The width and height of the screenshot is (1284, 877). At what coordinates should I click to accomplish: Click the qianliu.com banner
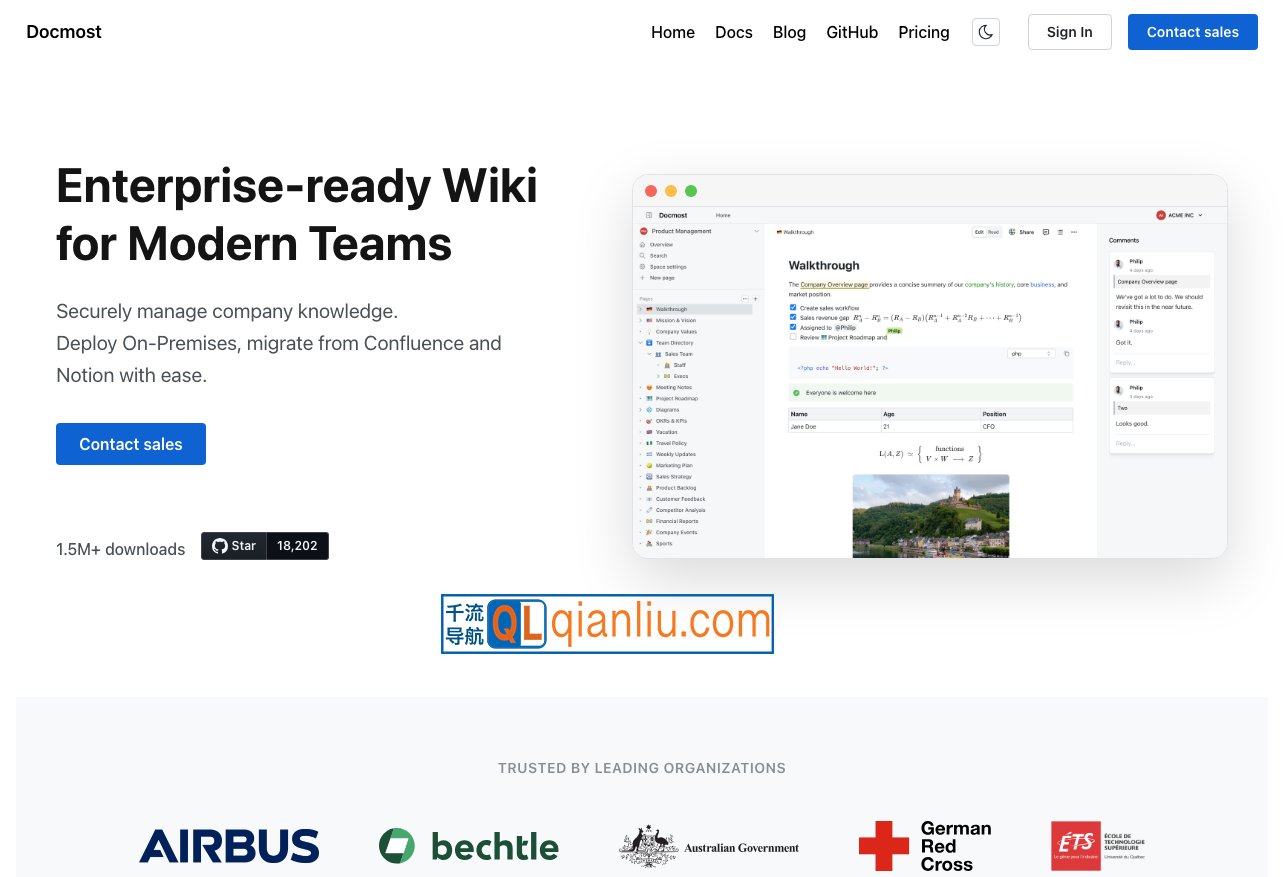coord(607,624)
